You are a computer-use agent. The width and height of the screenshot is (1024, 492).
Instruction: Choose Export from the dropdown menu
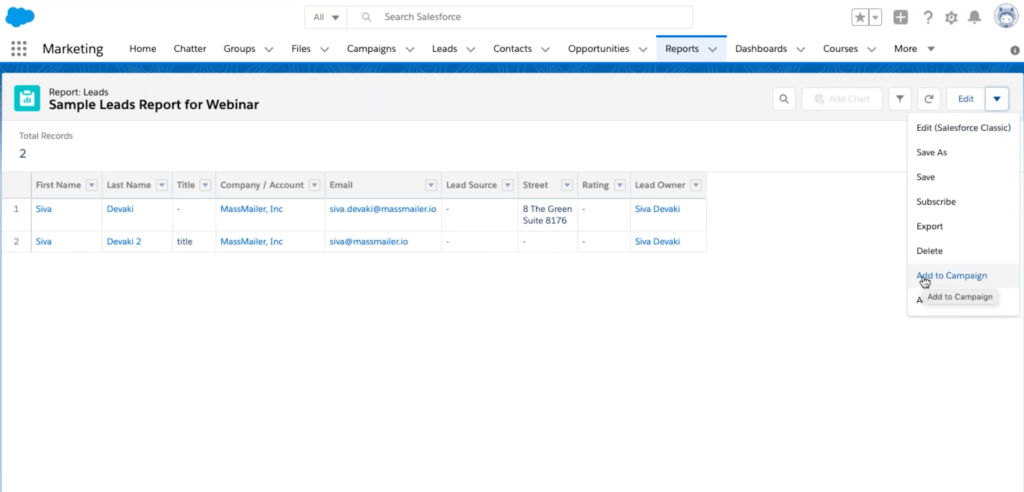pos(930,226)
